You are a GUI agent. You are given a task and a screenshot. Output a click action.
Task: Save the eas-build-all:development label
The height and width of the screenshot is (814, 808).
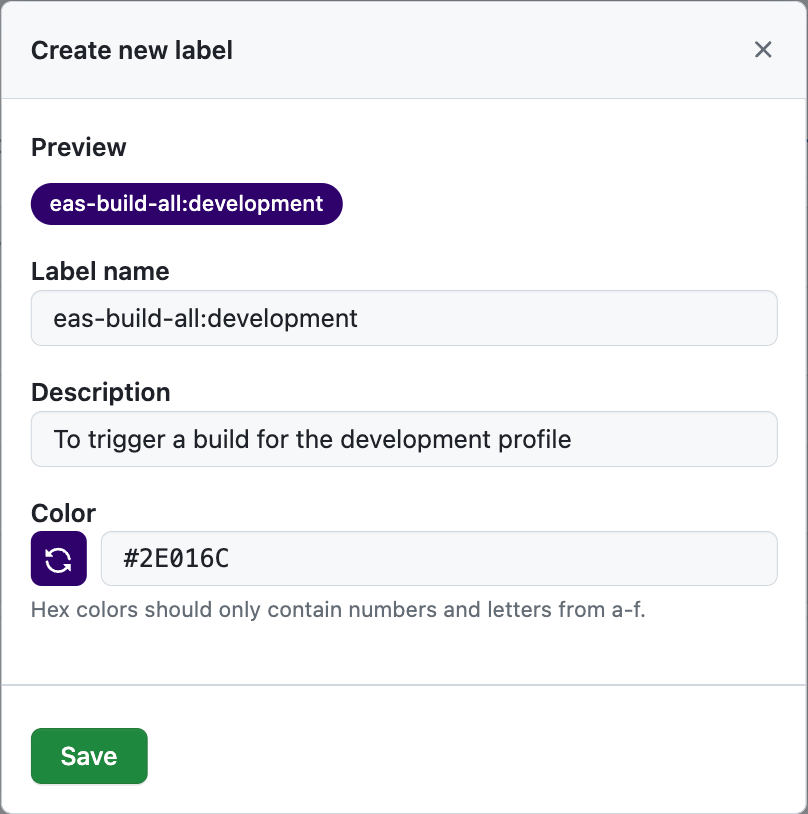pos(88,756)
